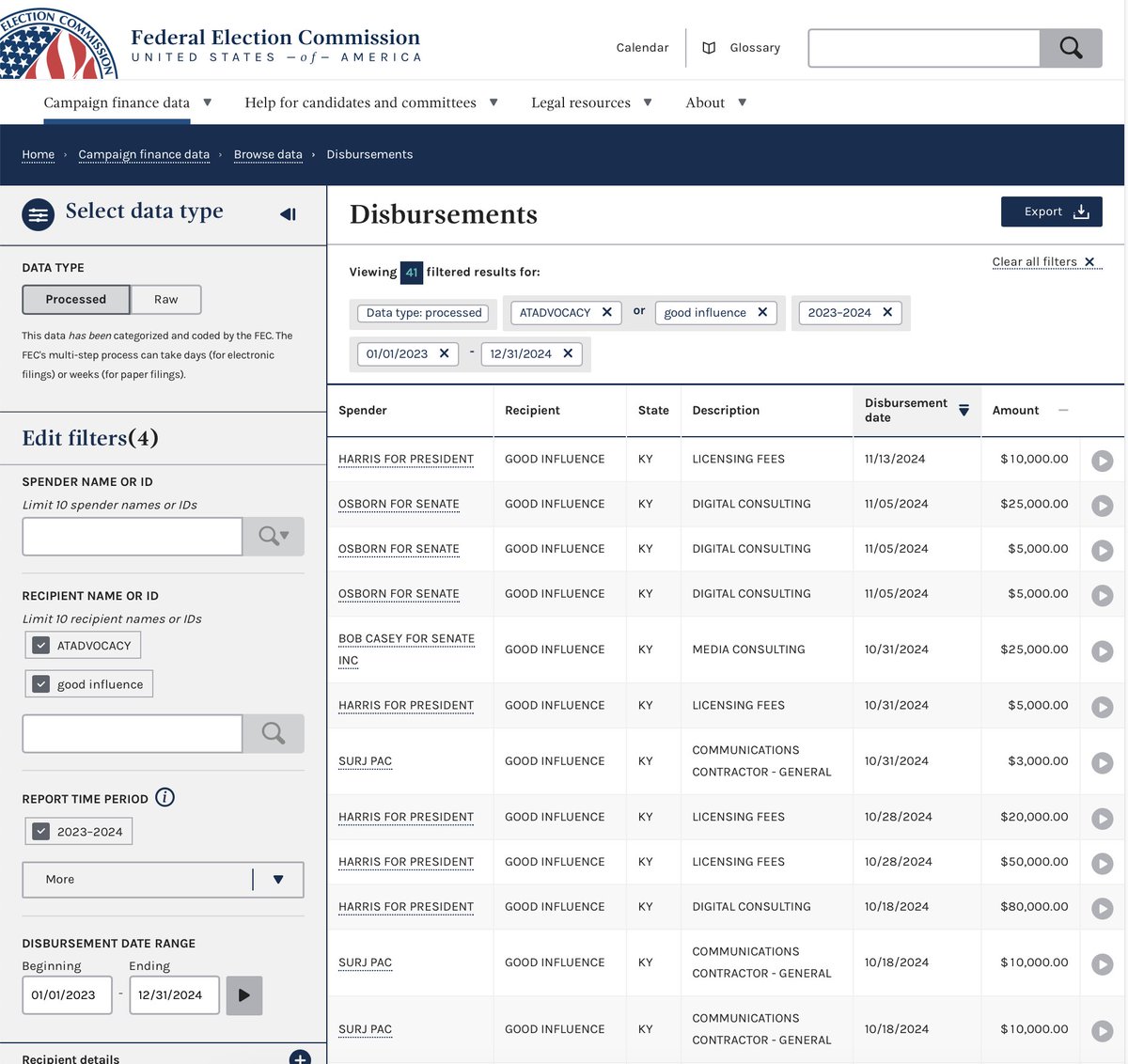
Task: Sort by the Disbursement date column arrow
Action: 963,410
